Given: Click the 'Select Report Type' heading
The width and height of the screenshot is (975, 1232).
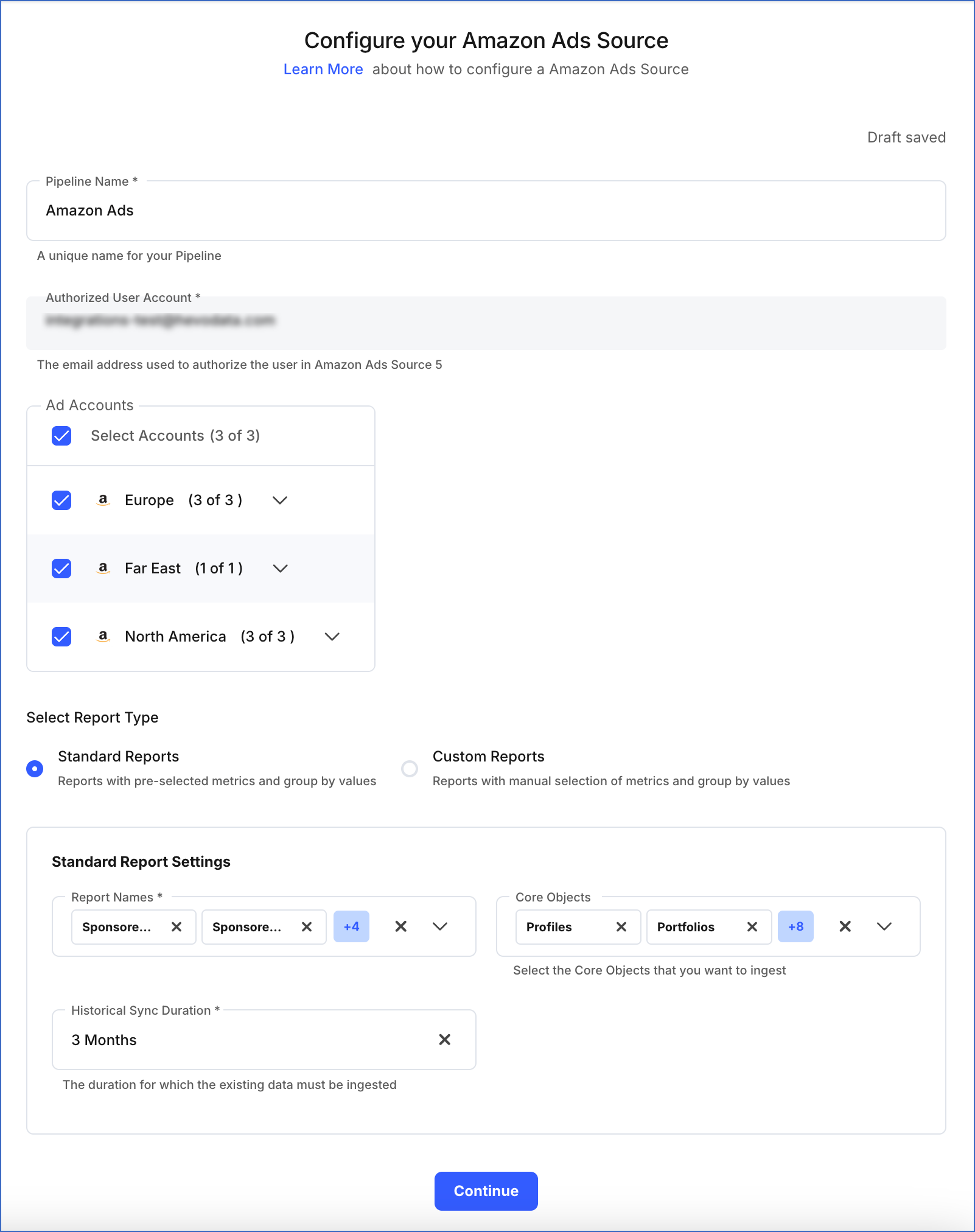Looking at the screenshot, I should [x=93, y=718].
